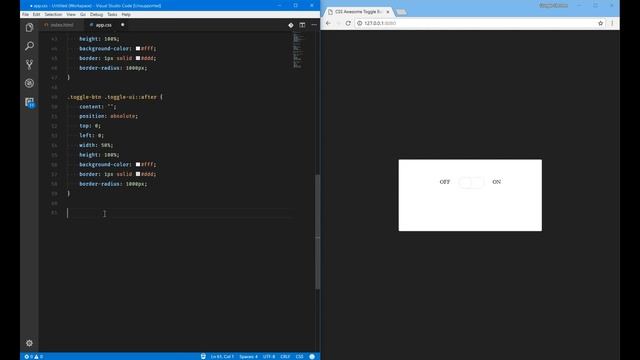640x360 pixels.
Task: Select the CSS Awesome Toggle Chrome tab
Action: [x=358, y=12]
